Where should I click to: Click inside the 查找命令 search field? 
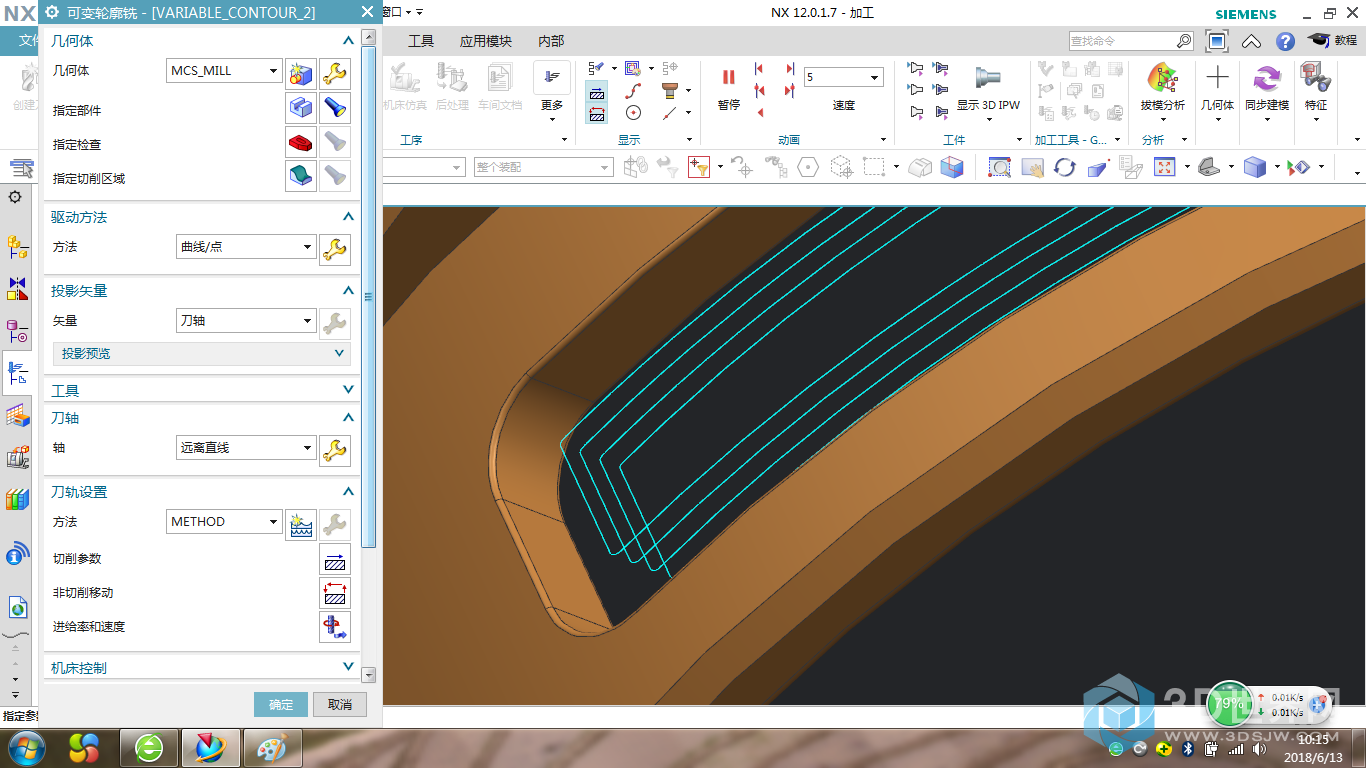[1121, 41]
